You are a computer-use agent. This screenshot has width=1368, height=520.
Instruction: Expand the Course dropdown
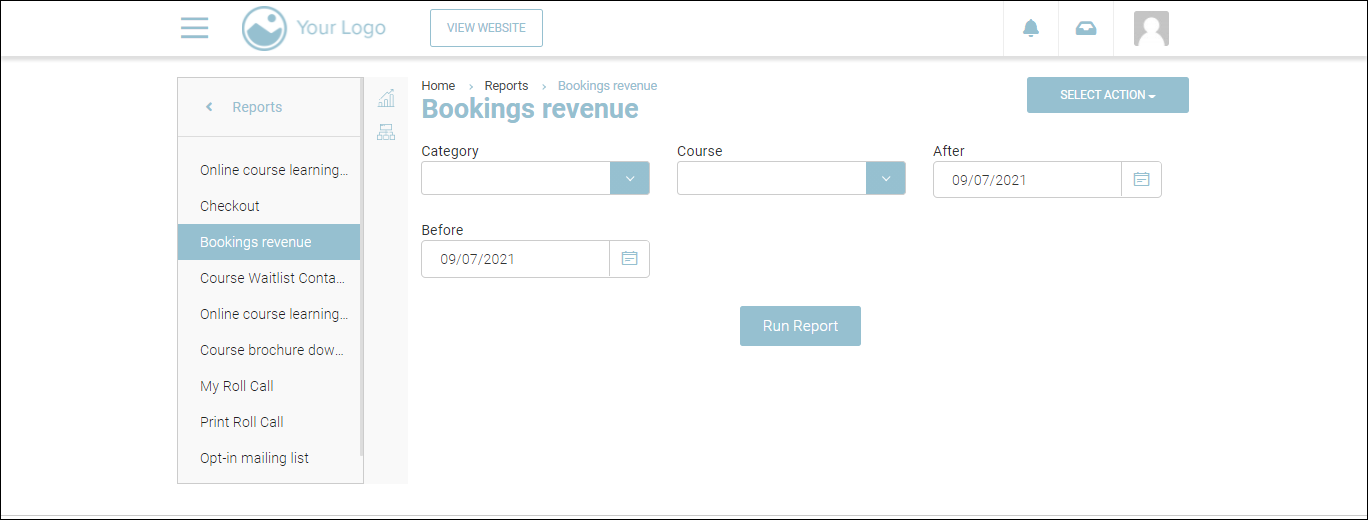point(885,179)
